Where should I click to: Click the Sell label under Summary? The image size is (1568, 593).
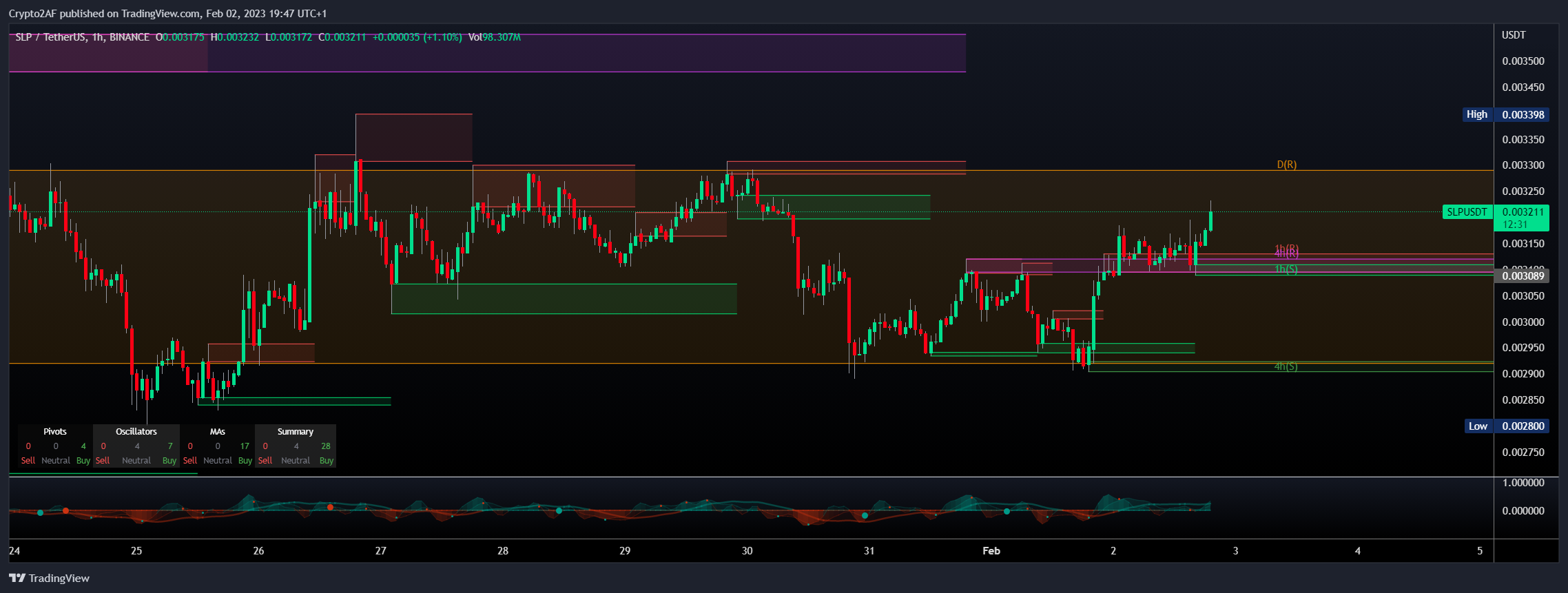265,461
